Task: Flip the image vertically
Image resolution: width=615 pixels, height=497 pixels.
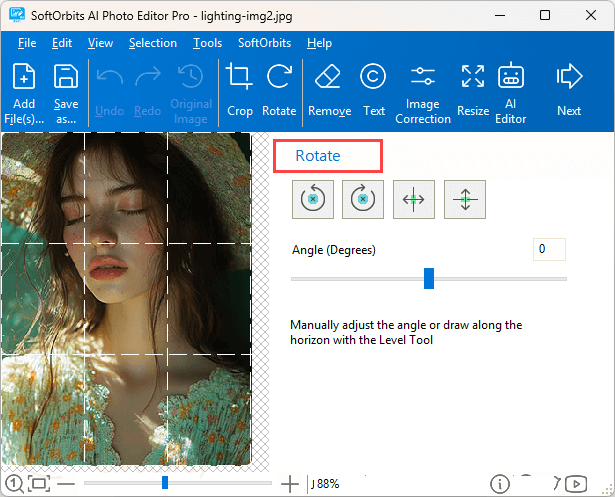Action: coord(465,199)
